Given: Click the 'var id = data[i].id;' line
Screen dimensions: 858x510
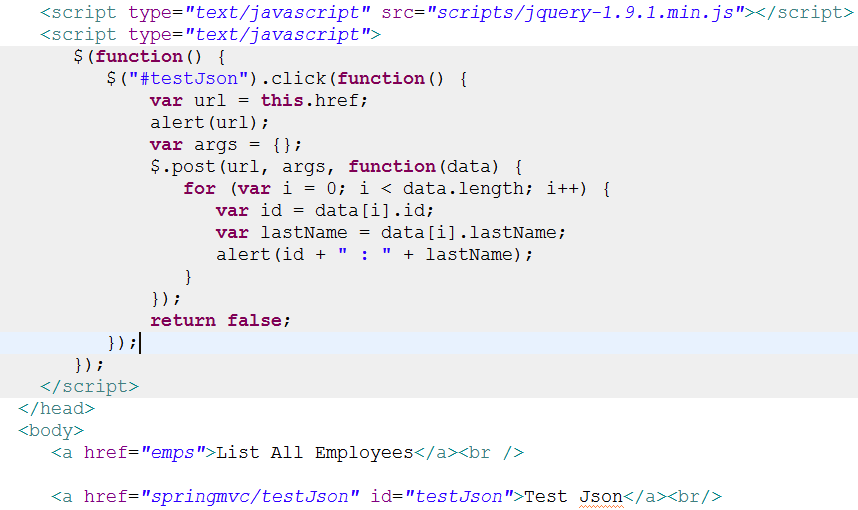Looking at the screenshot, I should click(325, 211).
